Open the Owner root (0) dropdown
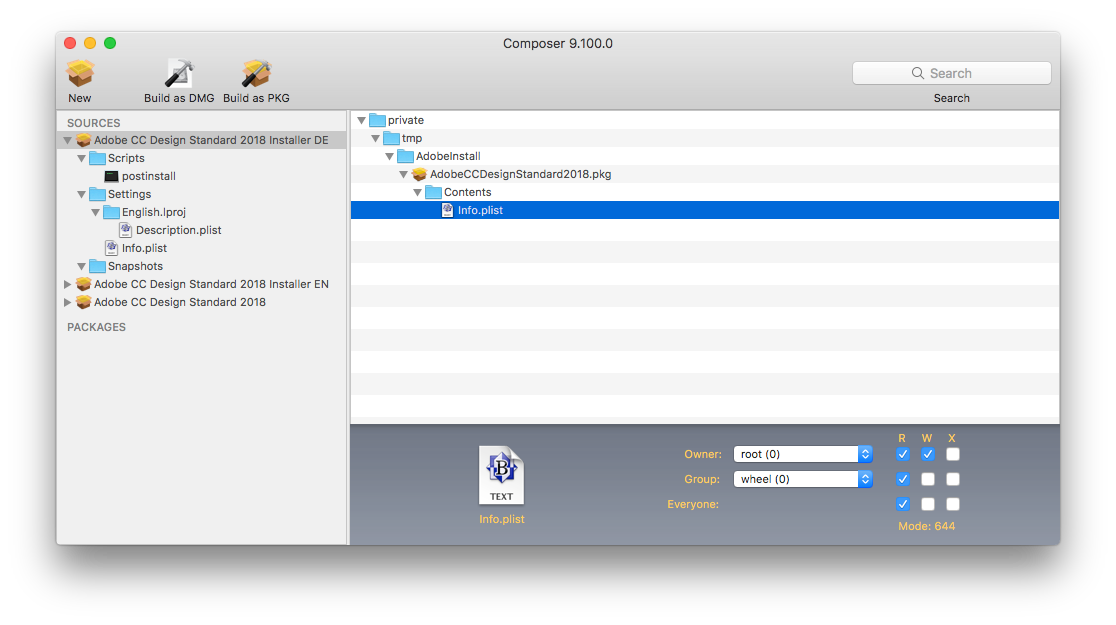 click(803, 454)
